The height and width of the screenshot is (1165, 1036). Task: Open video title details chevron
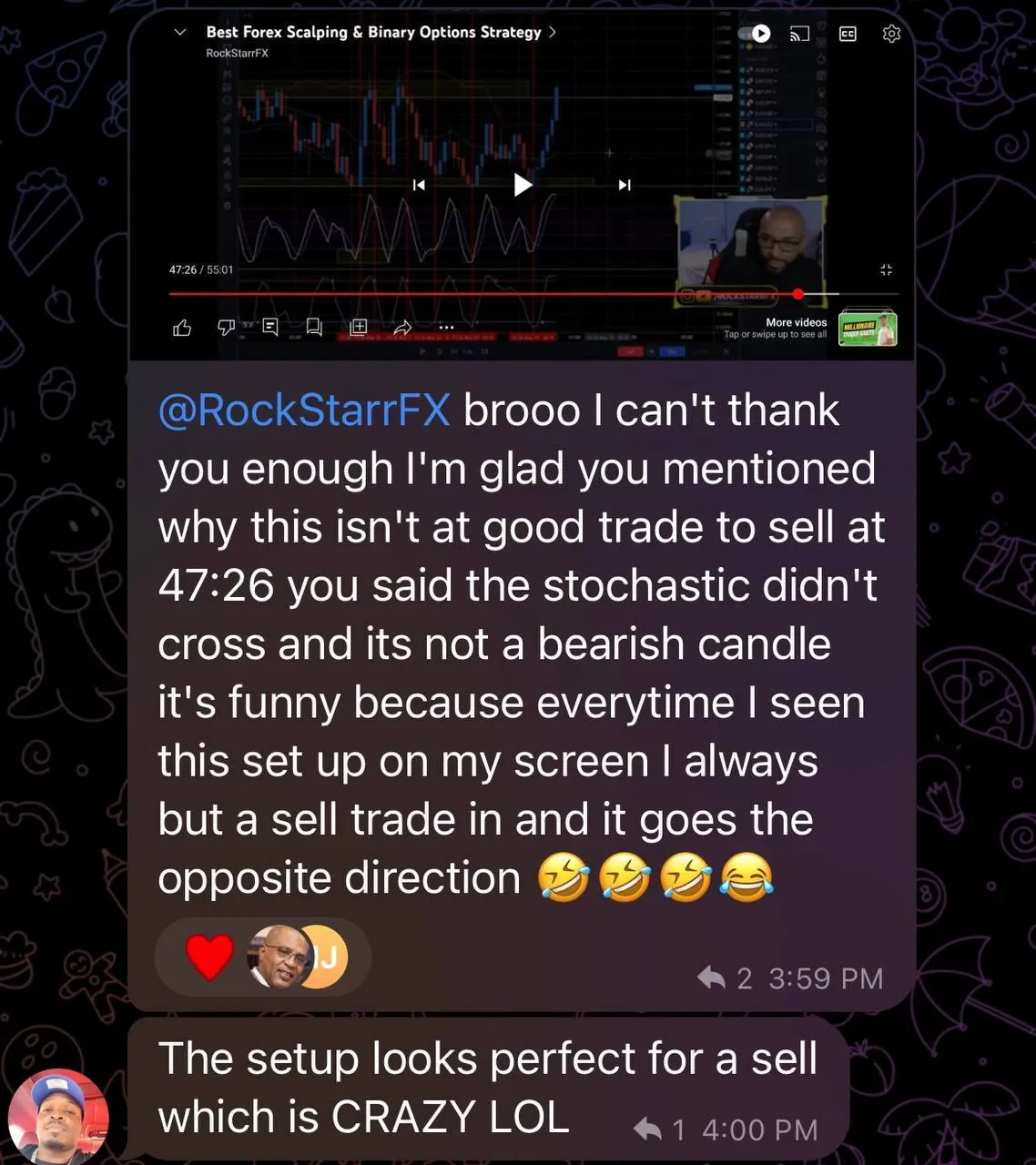pos(552,32)
